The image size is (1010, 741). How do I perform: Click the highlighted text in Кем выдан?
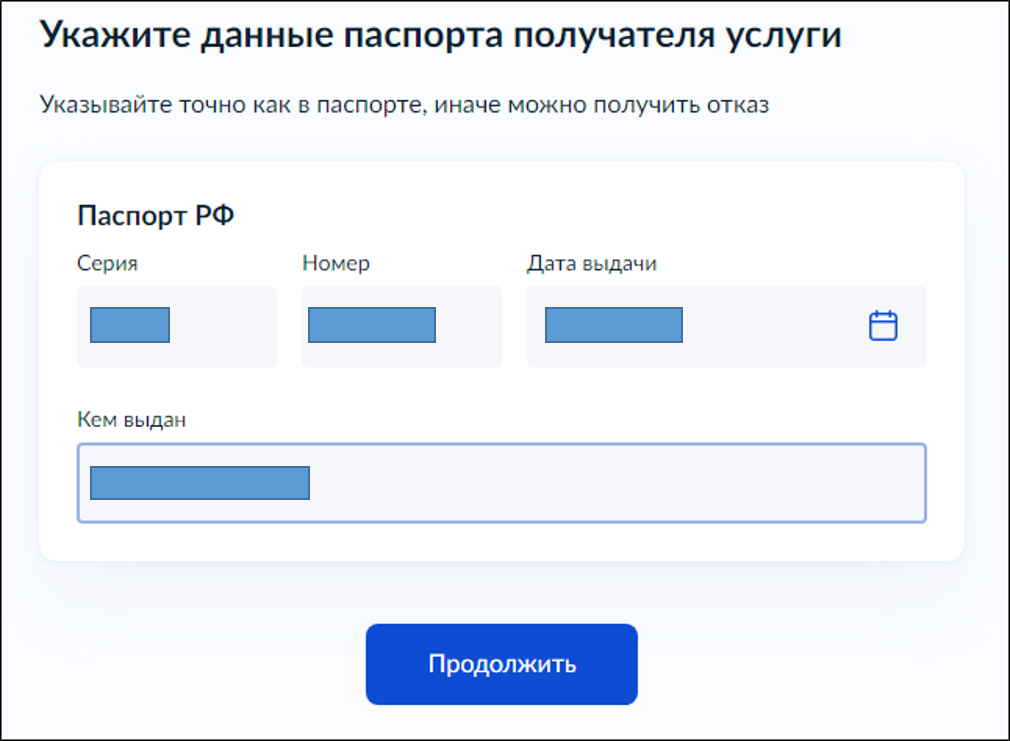coord(198,483)
